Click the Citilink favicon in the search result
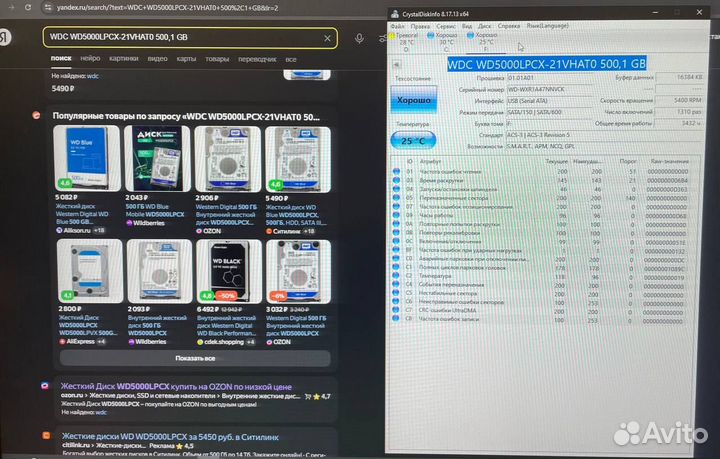The image size is (720, 459). (46, 436)
